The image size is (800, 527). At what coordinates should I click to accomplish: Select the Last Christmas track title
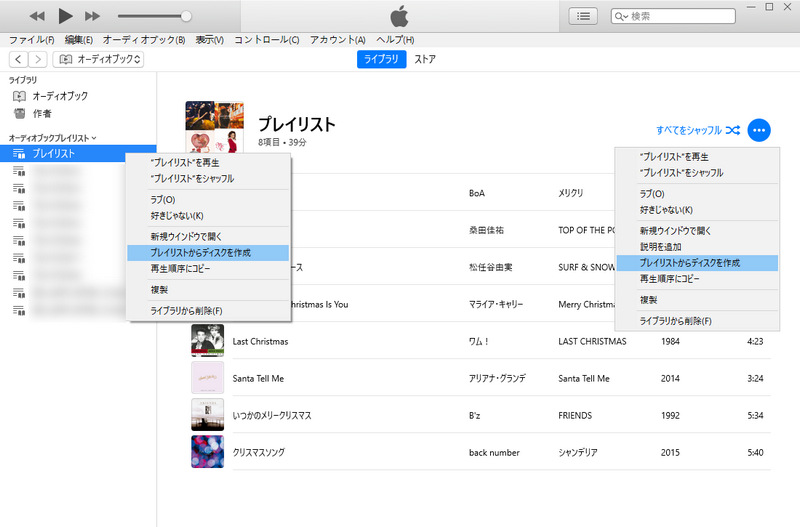(x=260, y=341)
